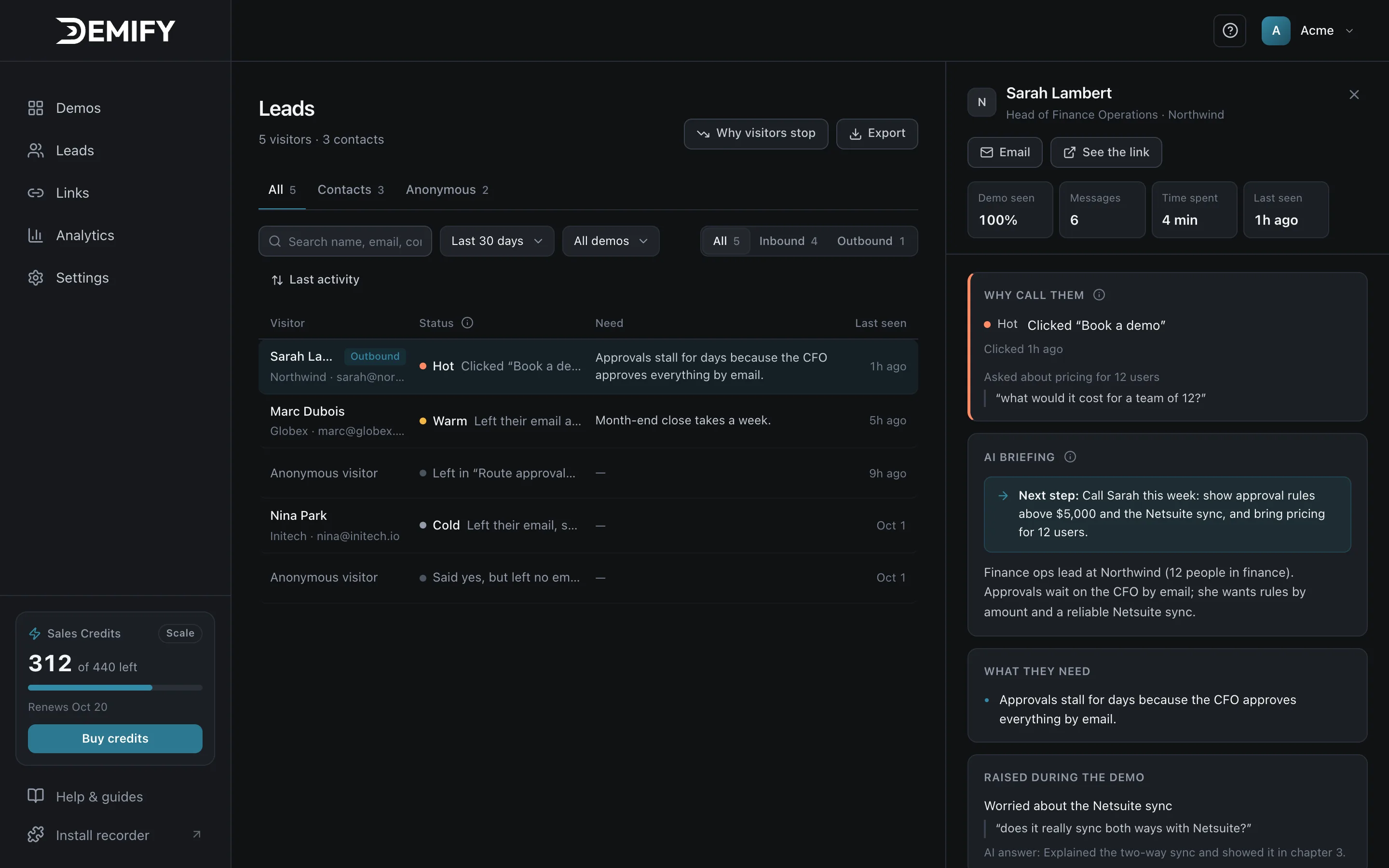The height and width of the screenshot is (868, 1389).
Task: Click the Export button
Action: (x=877, y=134)
